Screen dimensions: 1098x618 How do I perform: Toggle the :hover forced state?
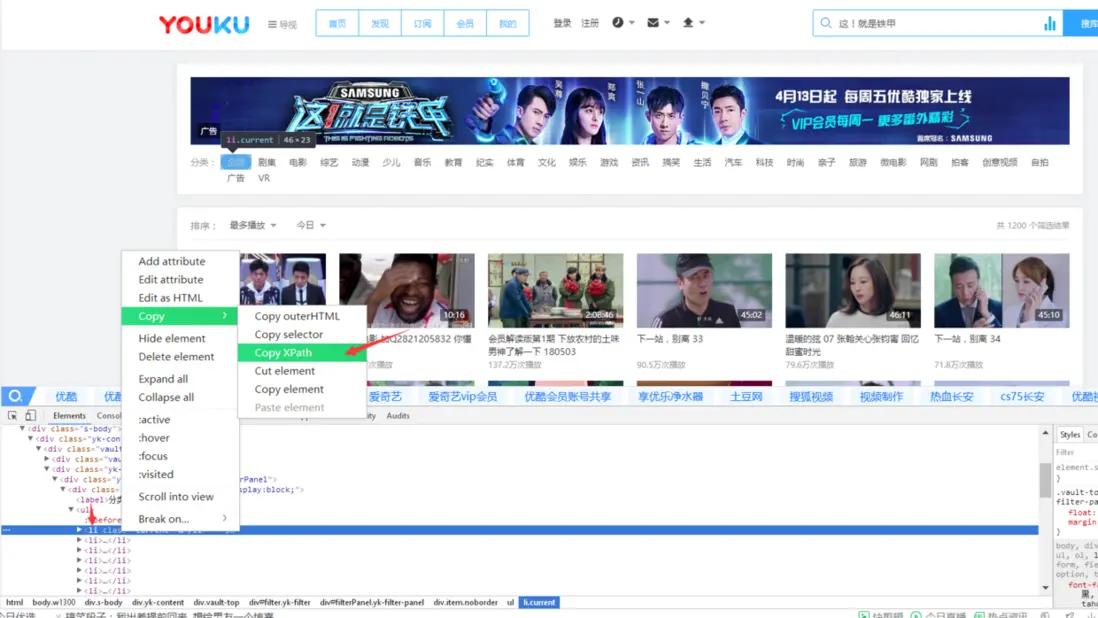pyautogui.click(x=154, y=437)
